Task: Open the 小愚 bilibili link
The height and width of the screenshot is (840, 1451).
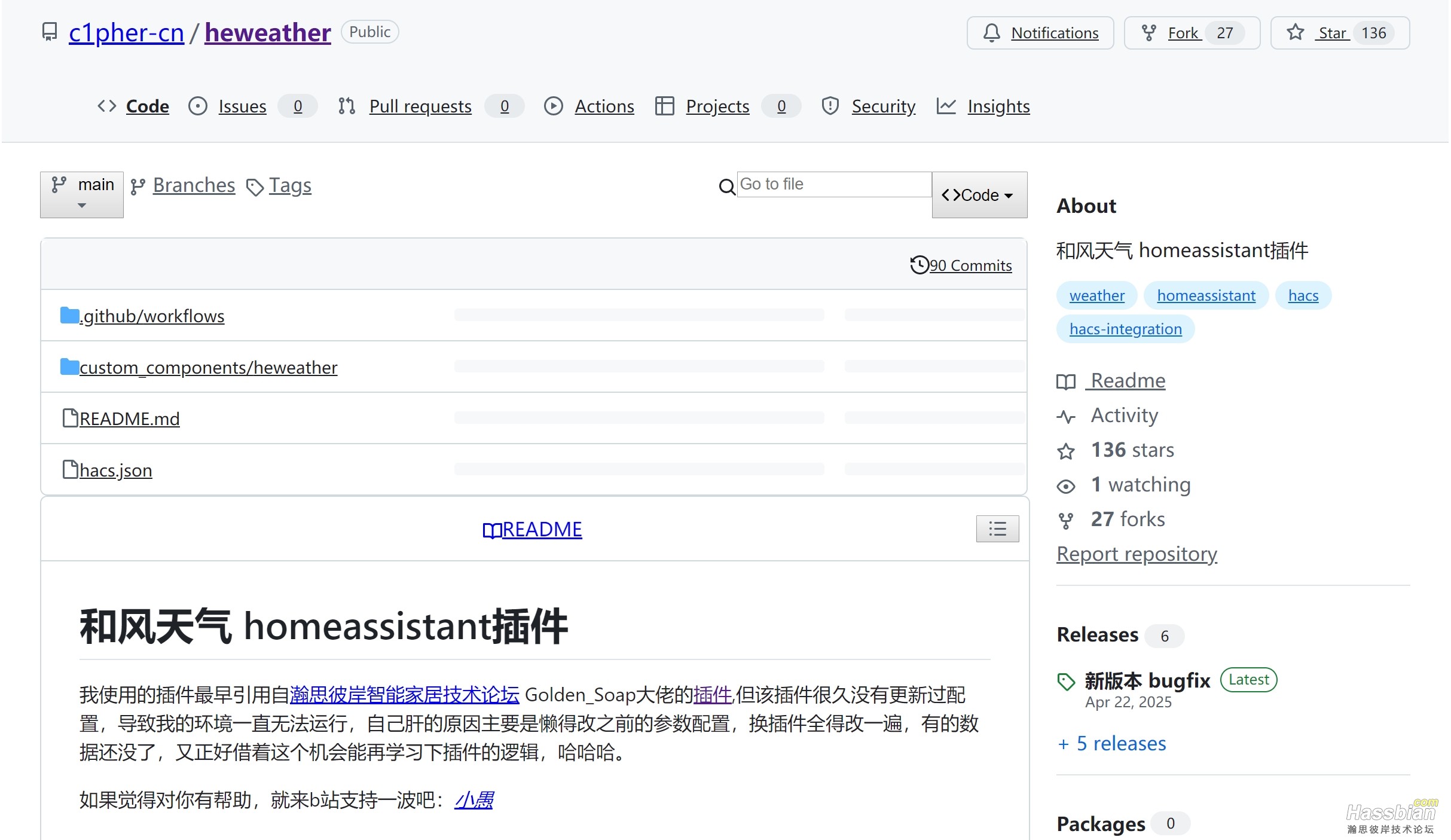Action: click(474, 800)
